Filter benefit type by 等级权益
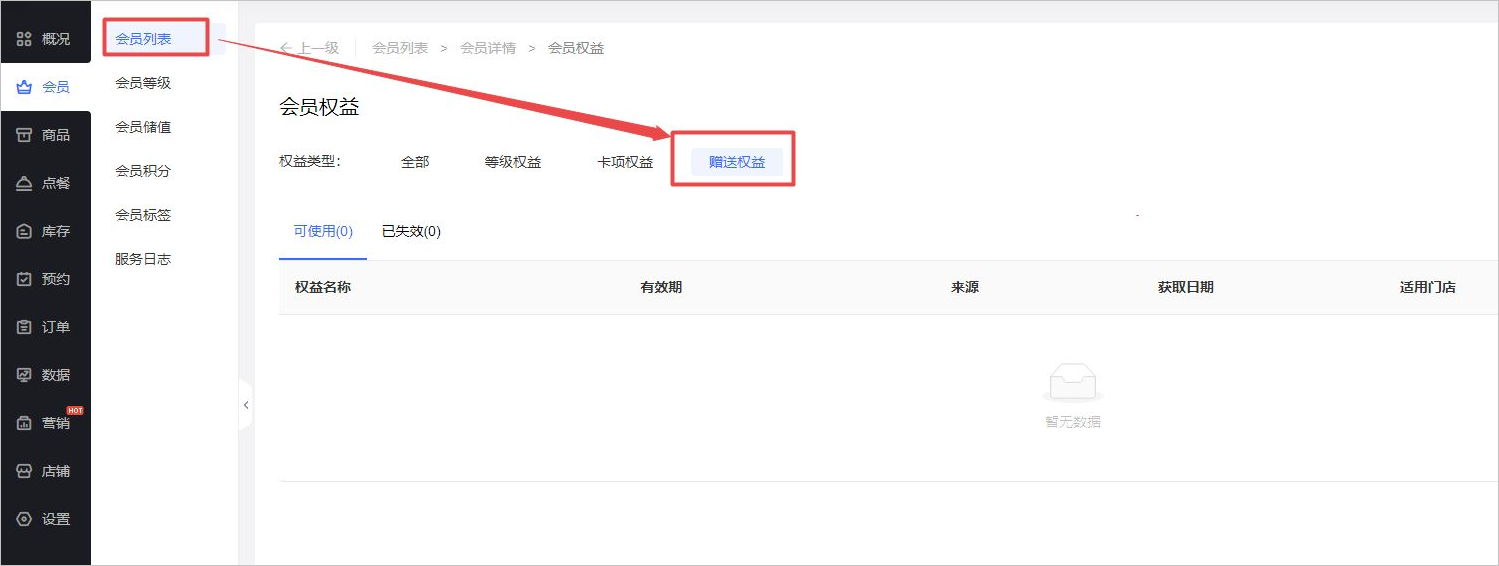This screenshot has width=1499, height=566. (x=513, y=162)
